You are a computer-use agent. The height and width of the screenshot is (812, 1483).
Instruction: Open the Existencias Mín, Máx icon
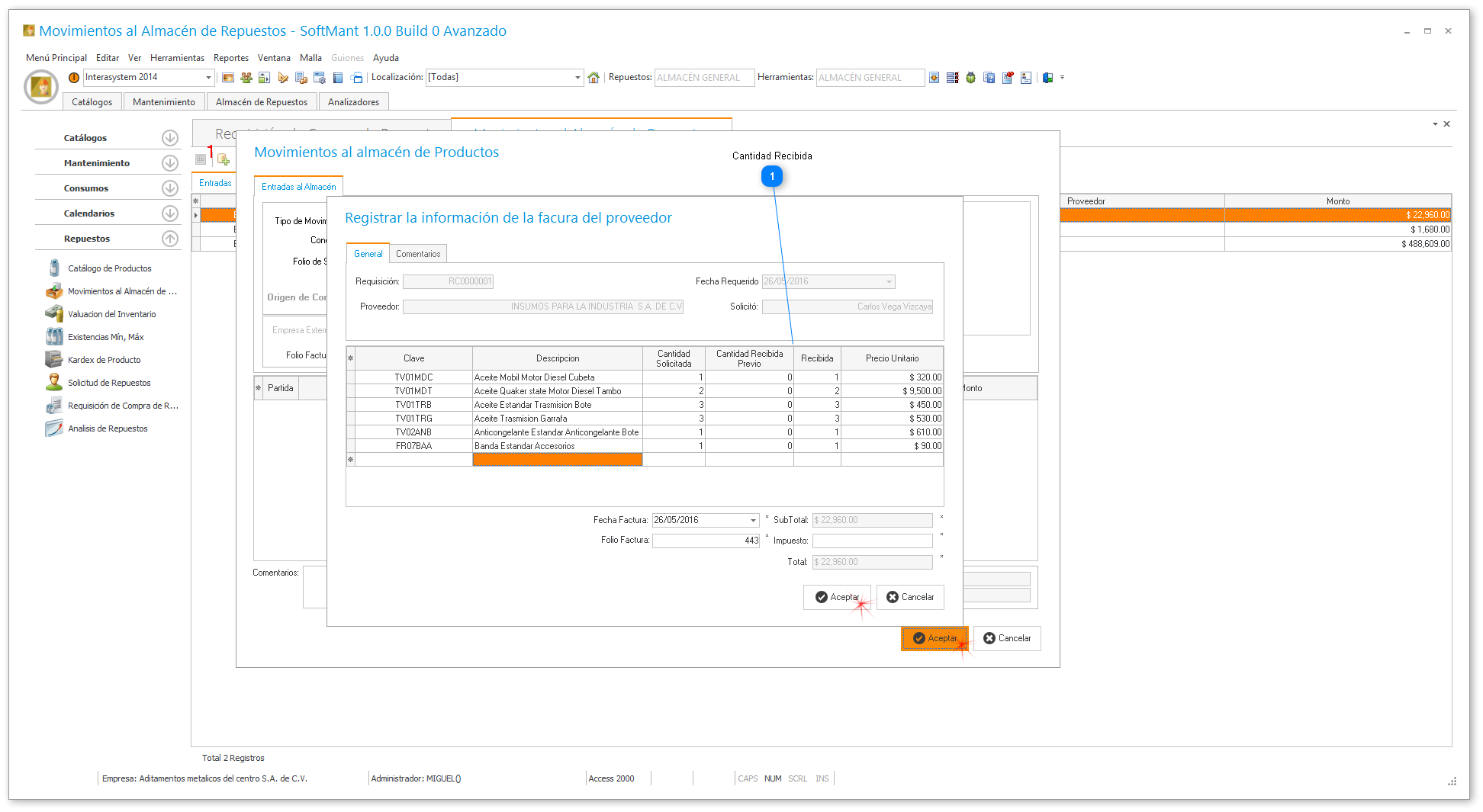click(x=54, y=337)
